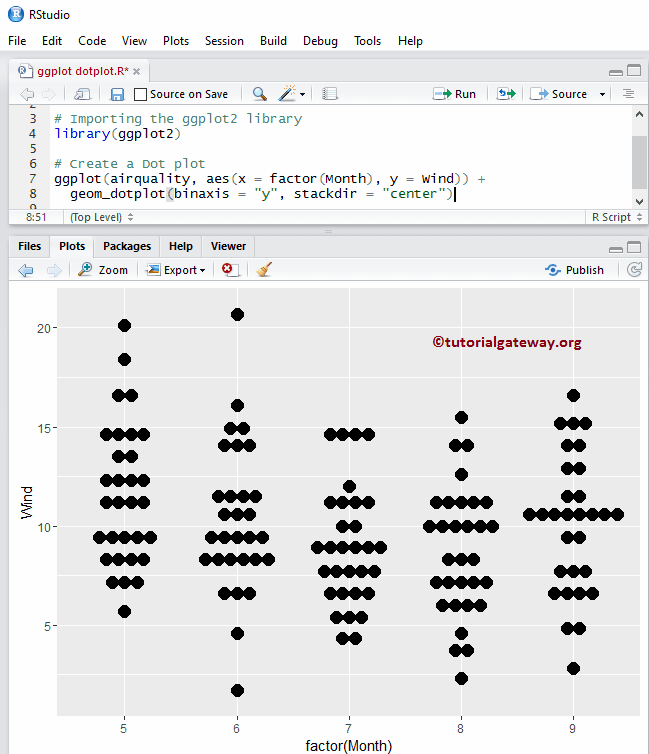
Task: Open the code tools magic wand menu
Action: coord(292,94)
